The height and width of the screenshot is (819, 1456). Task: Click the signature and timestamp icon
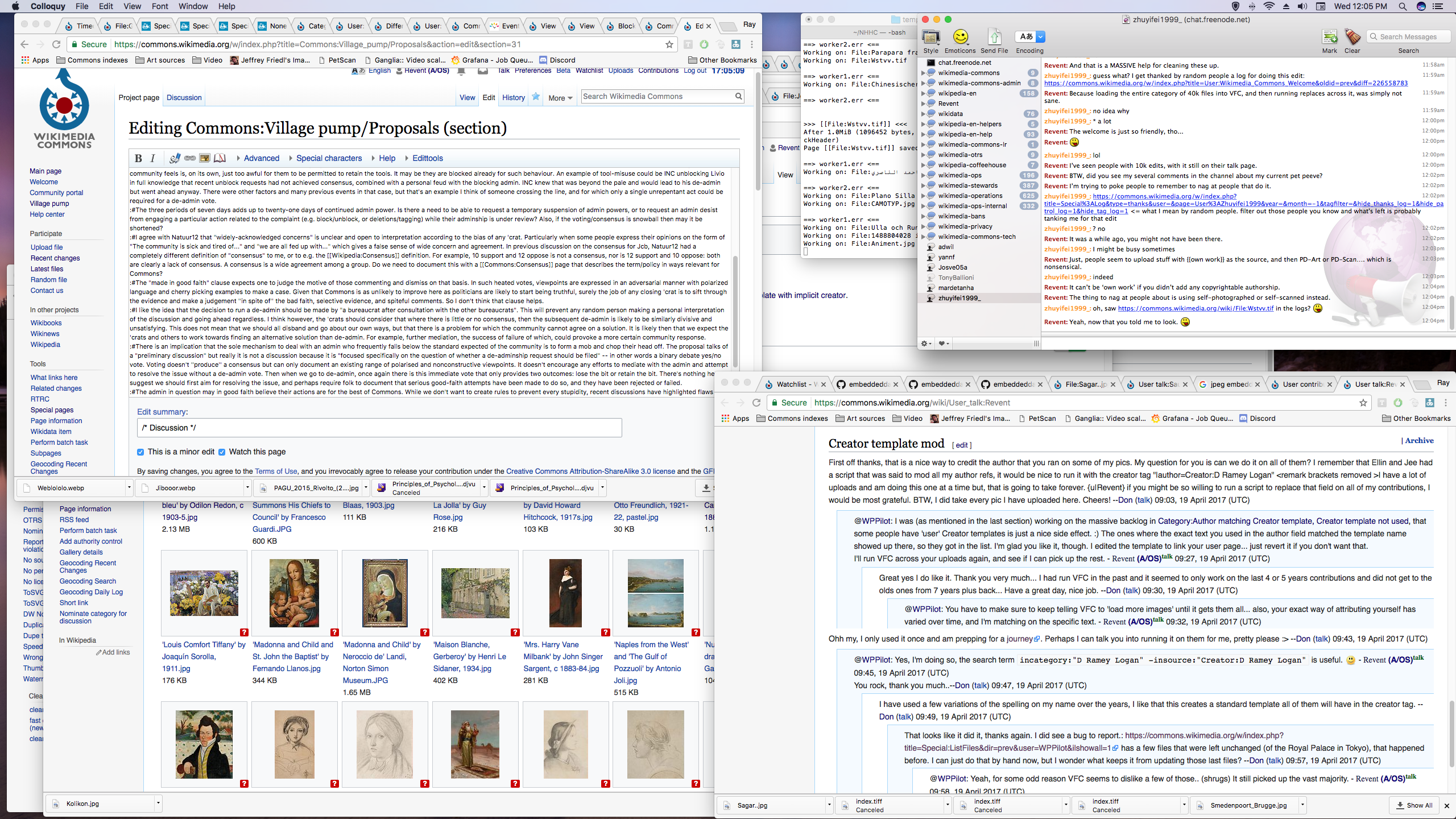[x=175, y=158]
